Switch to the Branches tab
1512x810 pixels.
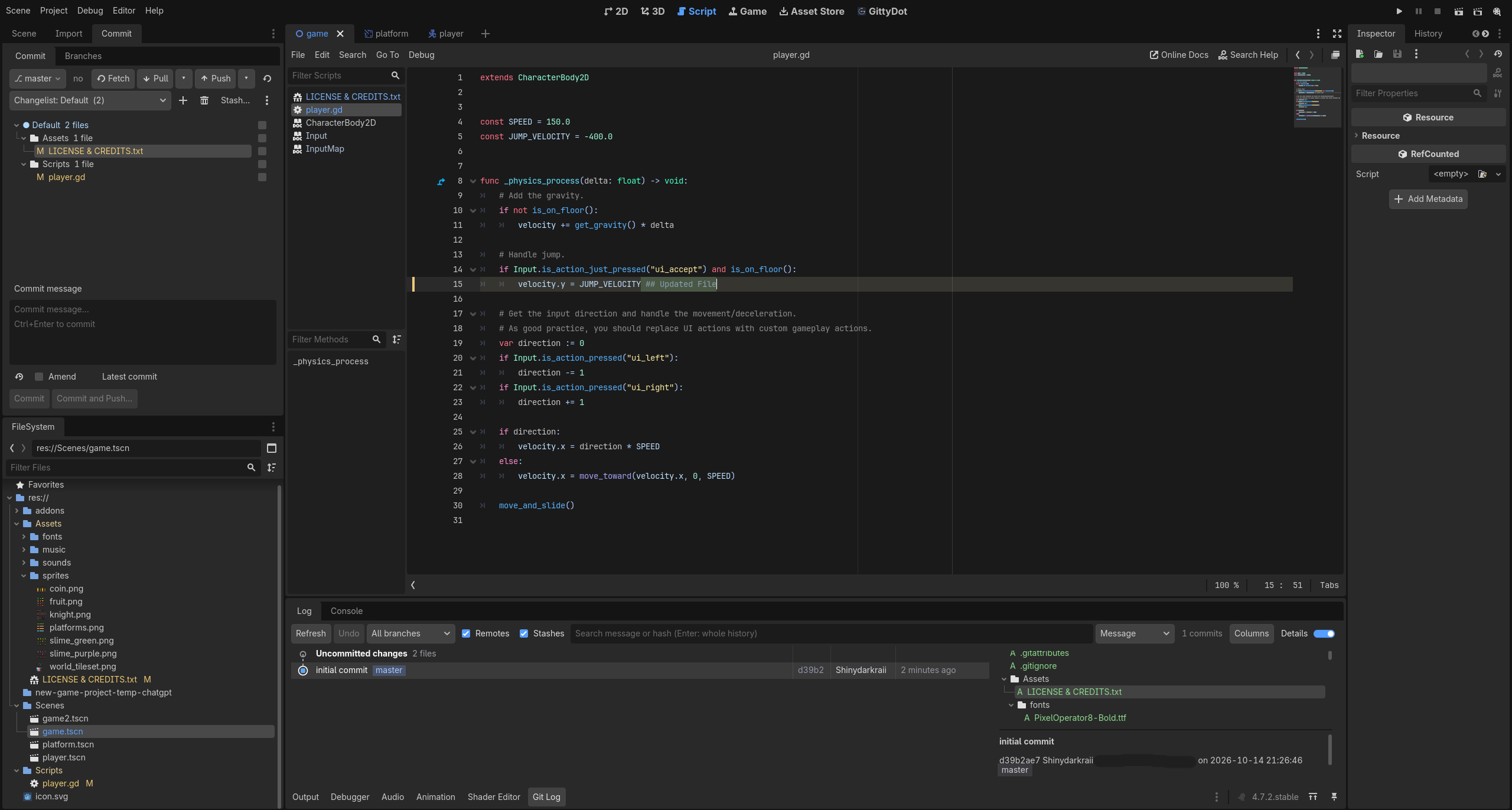[x=83, y=56]
